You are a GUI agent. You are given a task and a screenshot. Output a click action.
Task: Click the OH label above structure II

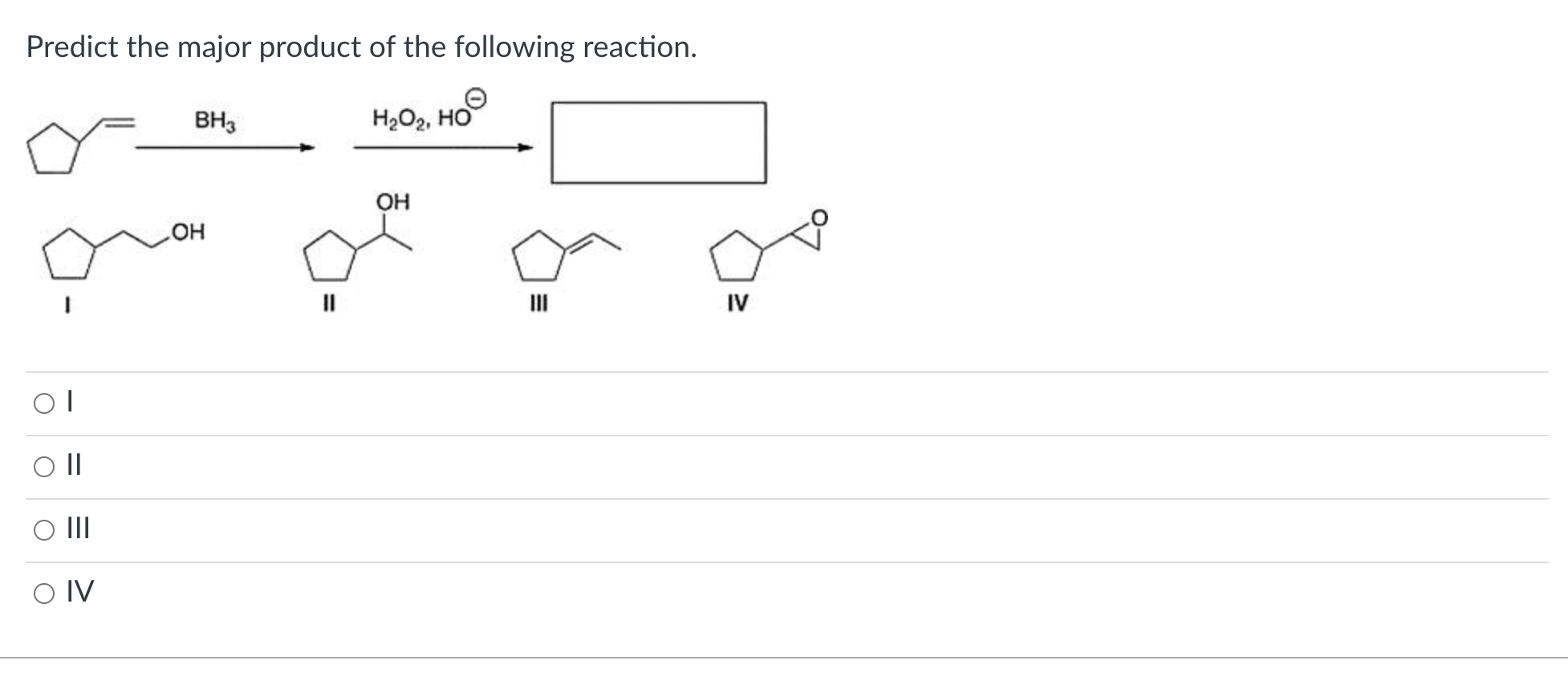(x=393, y=201)
